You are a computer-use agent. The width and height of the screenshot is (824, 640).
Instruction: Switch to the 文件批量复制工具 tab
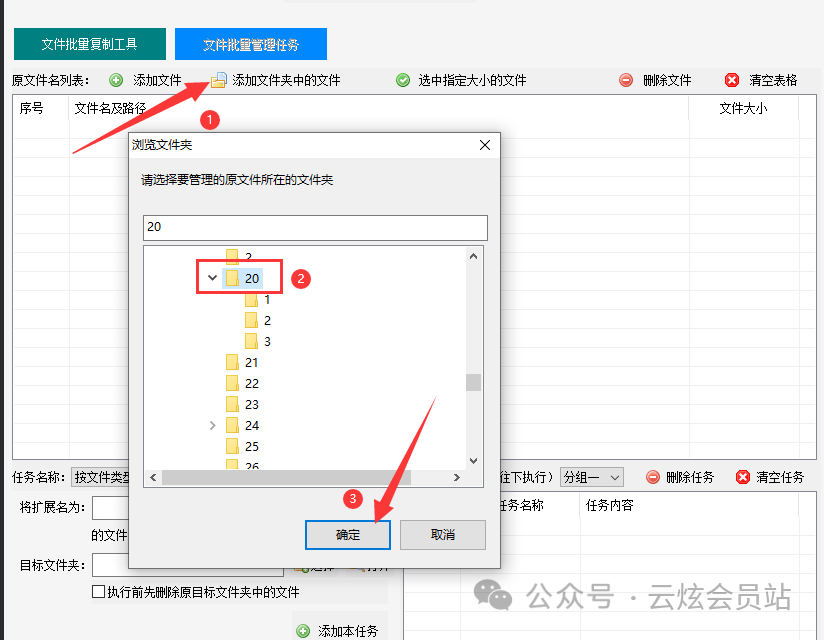[x=90, y=44]
